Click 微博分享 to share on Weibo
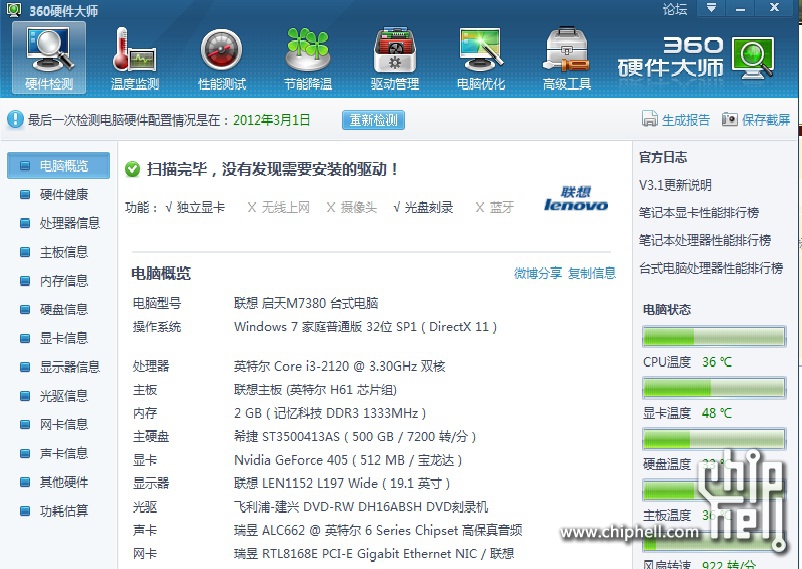Image resolution: width=802 pixels, height=569 pixels. (x=538, y=273)
